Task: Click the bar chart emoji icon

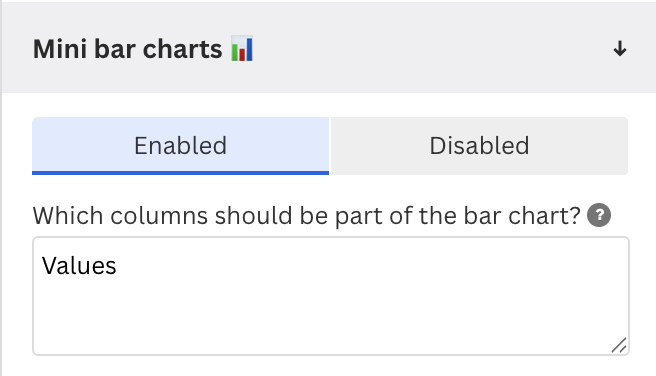Action: point(242,49)
